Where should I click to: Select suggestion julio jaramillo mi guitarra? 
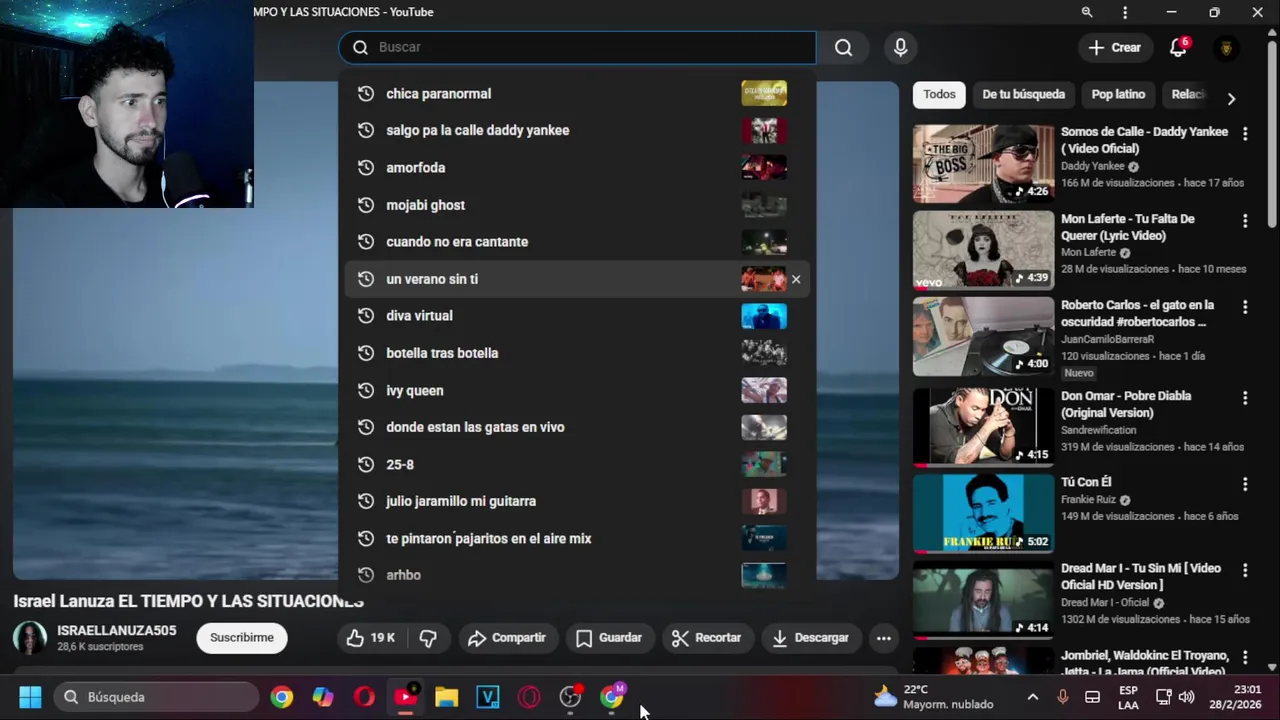(576, 501)
